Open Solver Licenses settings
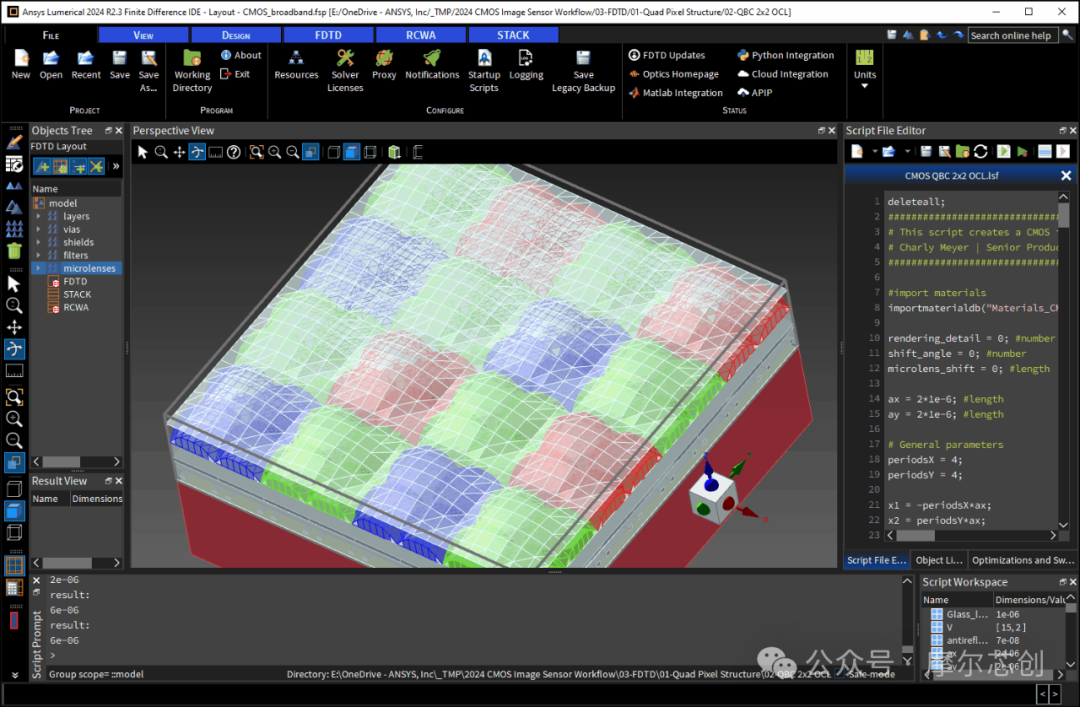 click(x=345, y=71)
